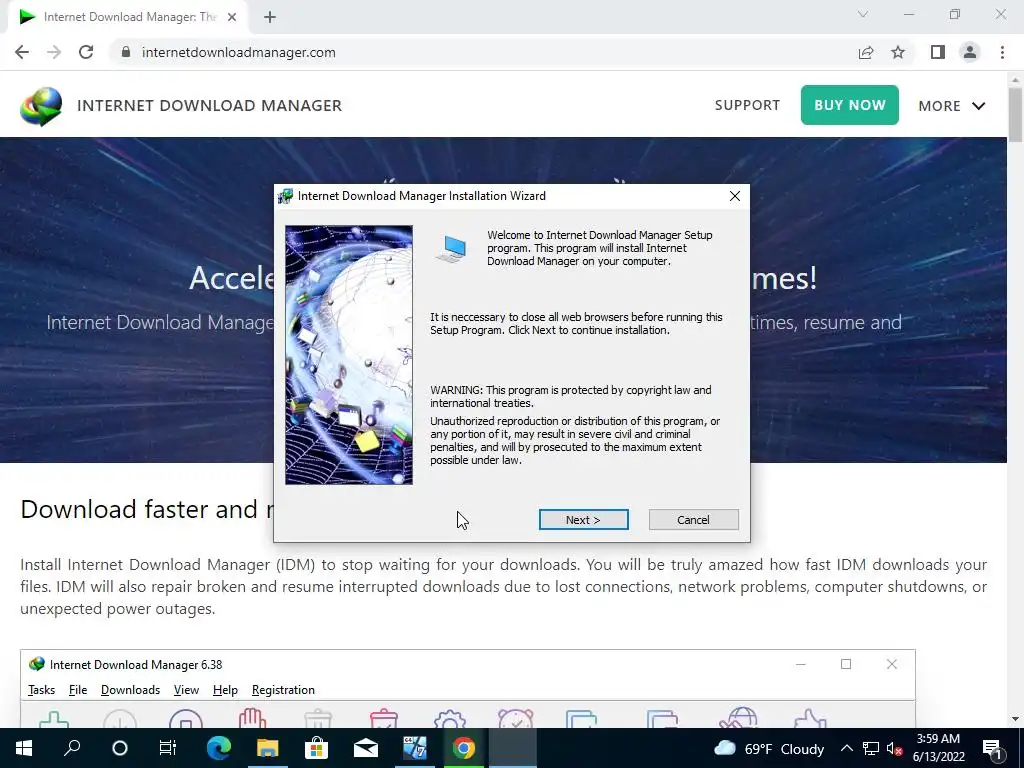The height and width of the screenshot is (768, 1024).
Task: Open Chrome tab search chevron
Action: click(863, 14)
